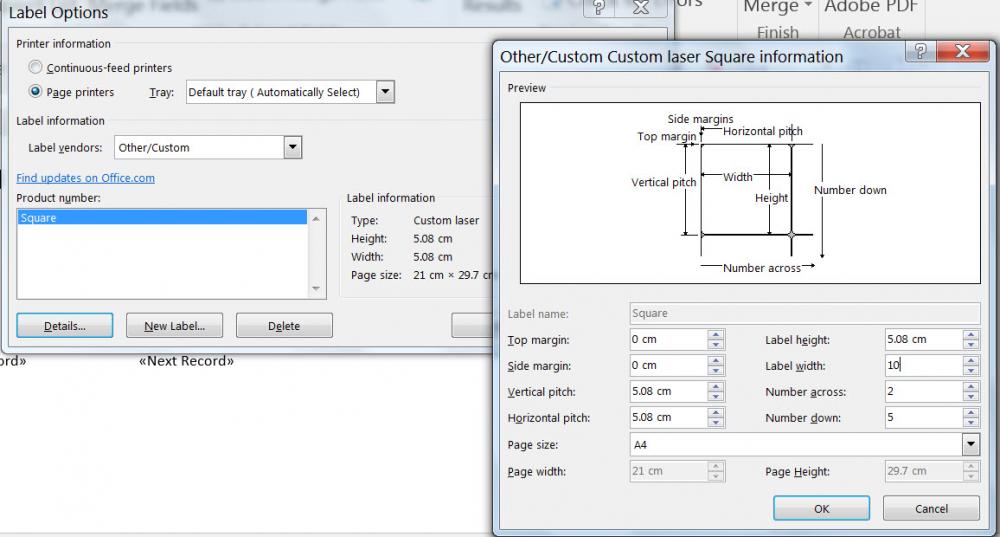
Task: Select Continuous-feed printers radio option
Action: tap(36, 67)
